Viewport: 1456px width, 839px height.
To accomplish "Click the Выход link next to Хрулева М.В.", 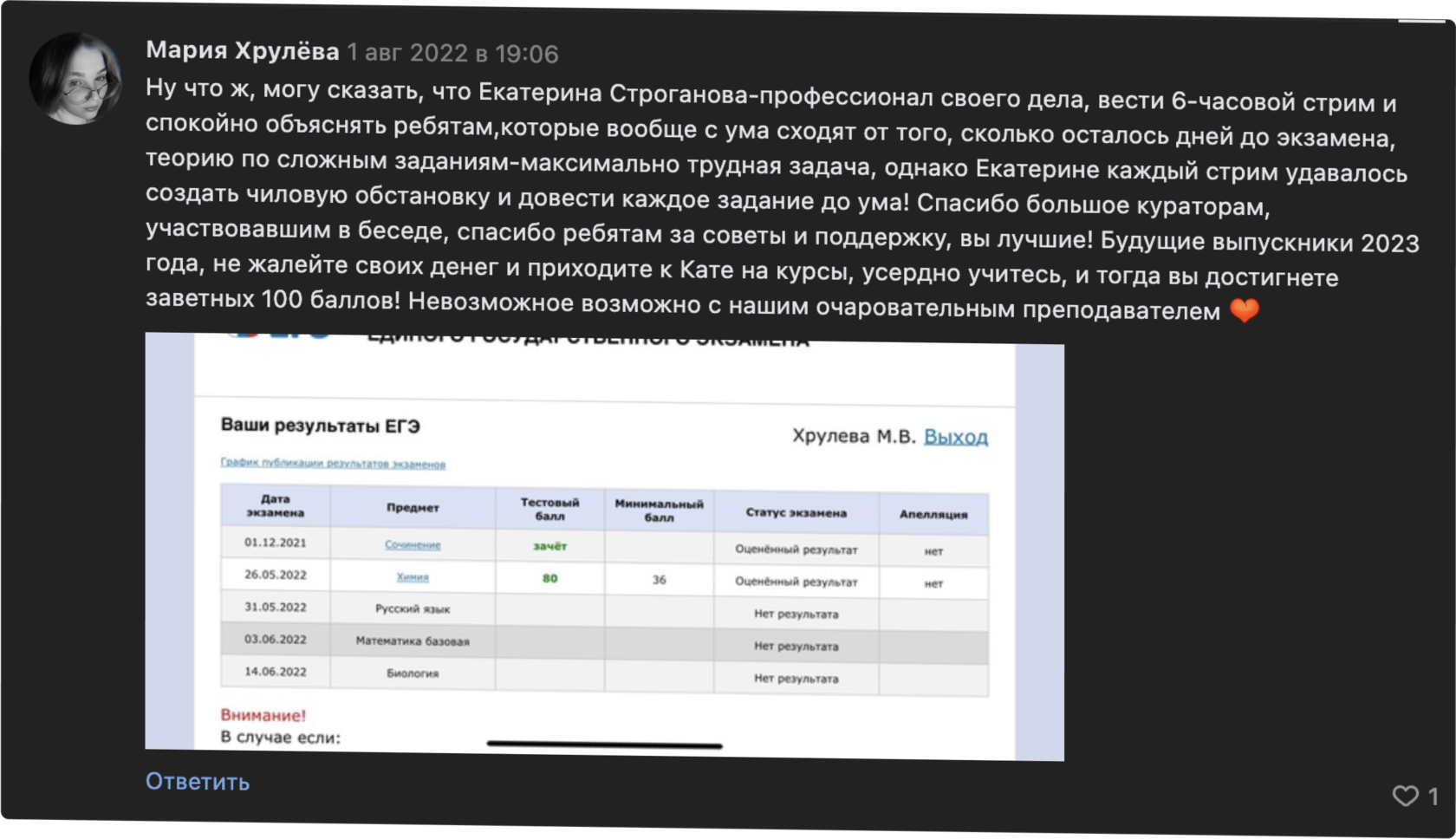I will pyautogui.click(x=956, y=437).
